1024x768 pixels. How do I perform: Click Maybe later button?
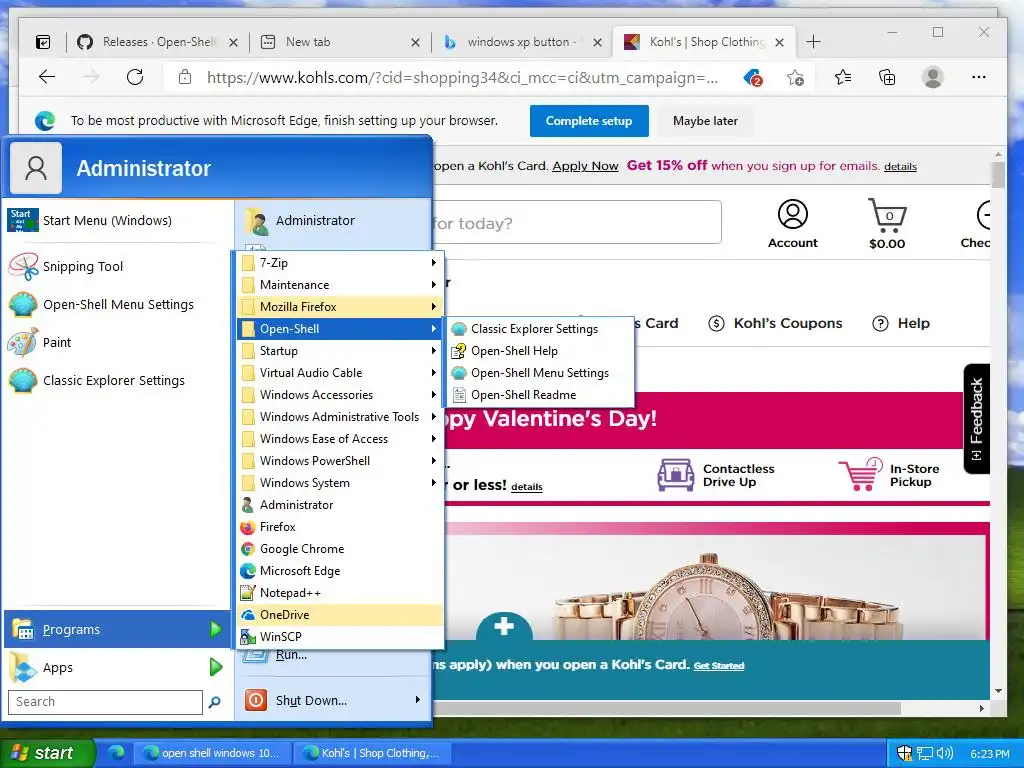(x=705, y=121)
